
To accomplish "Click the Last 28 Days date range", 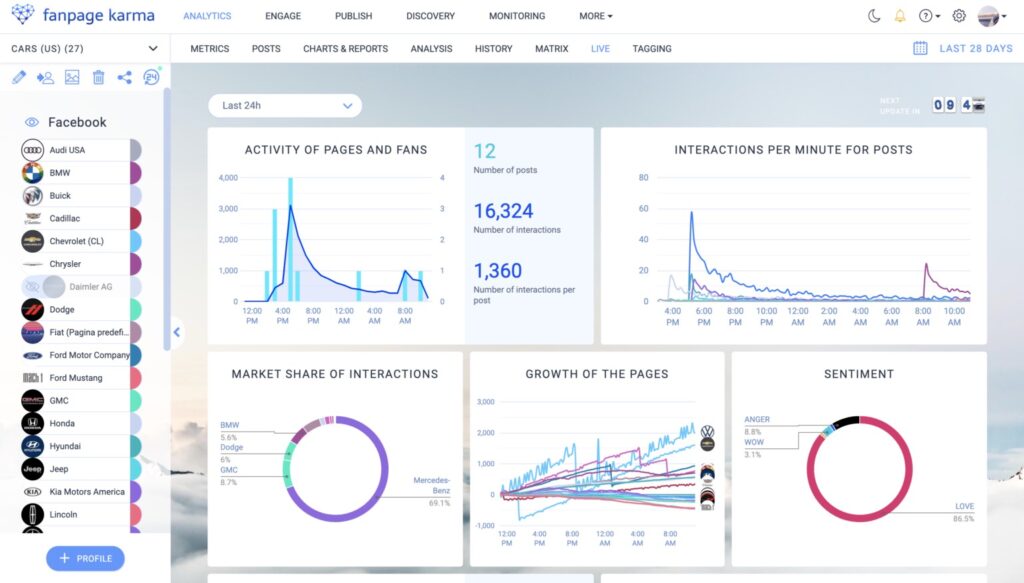I will [975, 48].
